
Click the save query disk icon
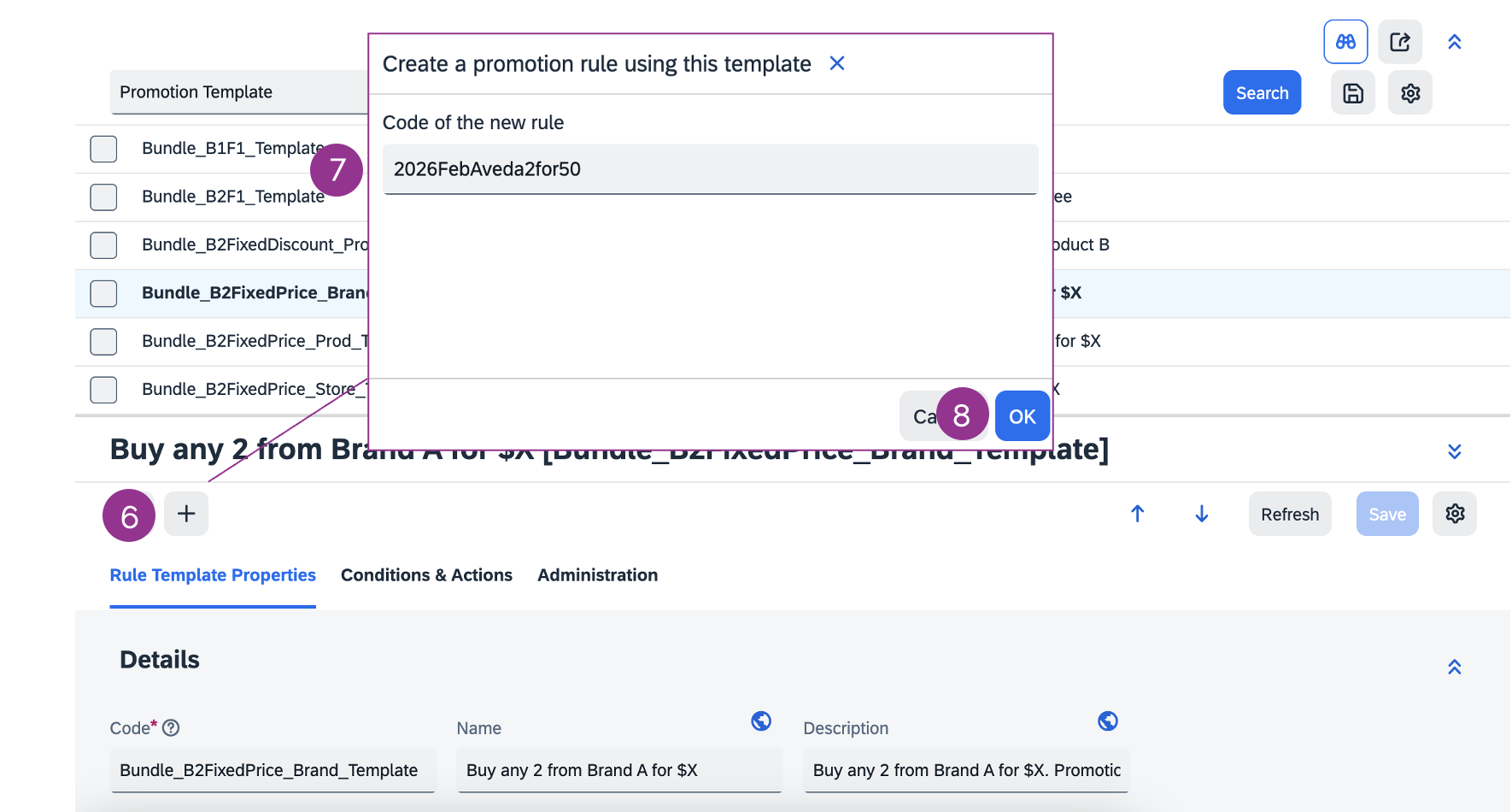(x=1353, y=93)
